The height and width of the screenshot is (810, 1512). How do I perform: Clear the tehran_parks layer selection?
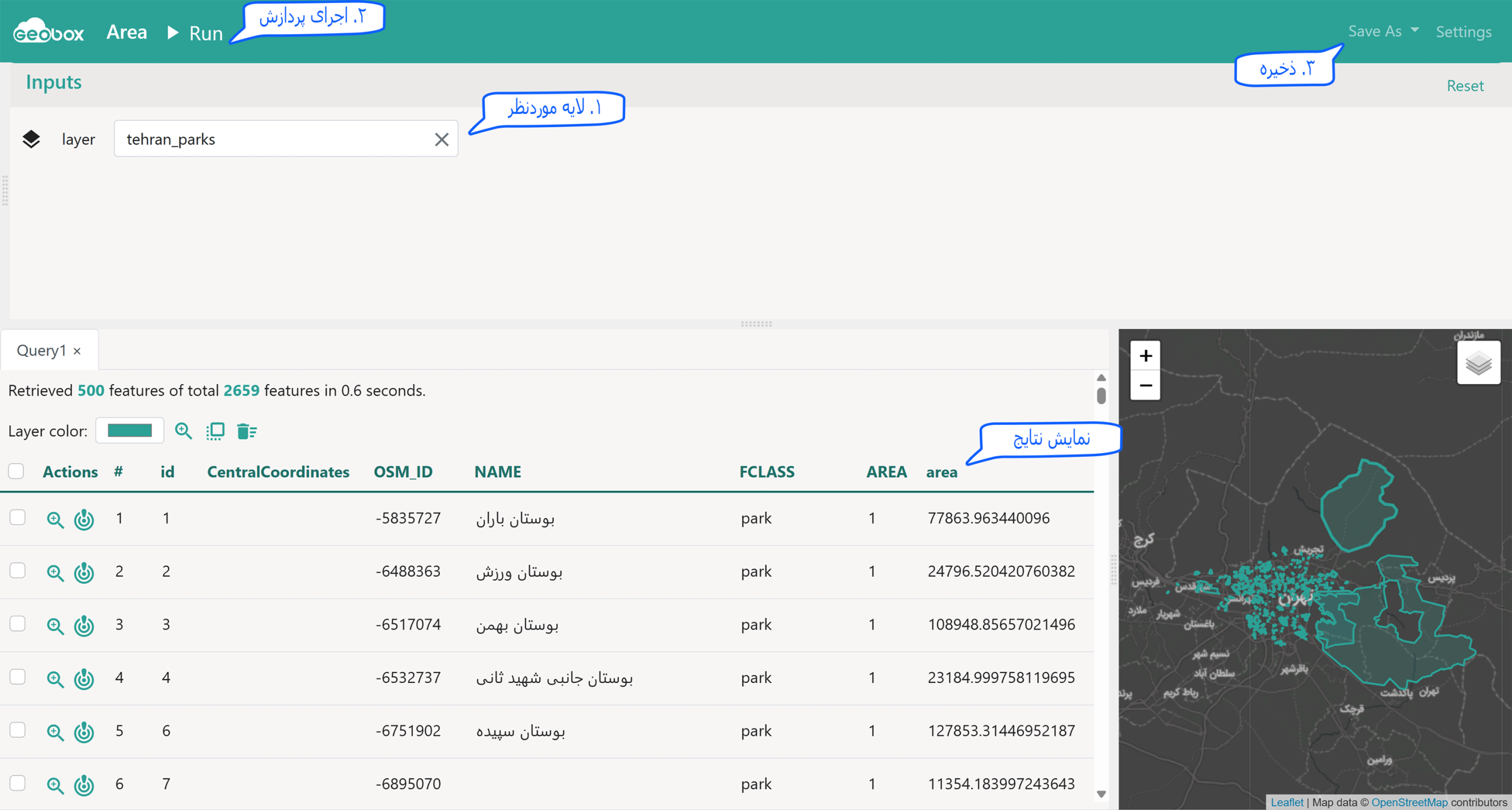(x=441, y=139)
